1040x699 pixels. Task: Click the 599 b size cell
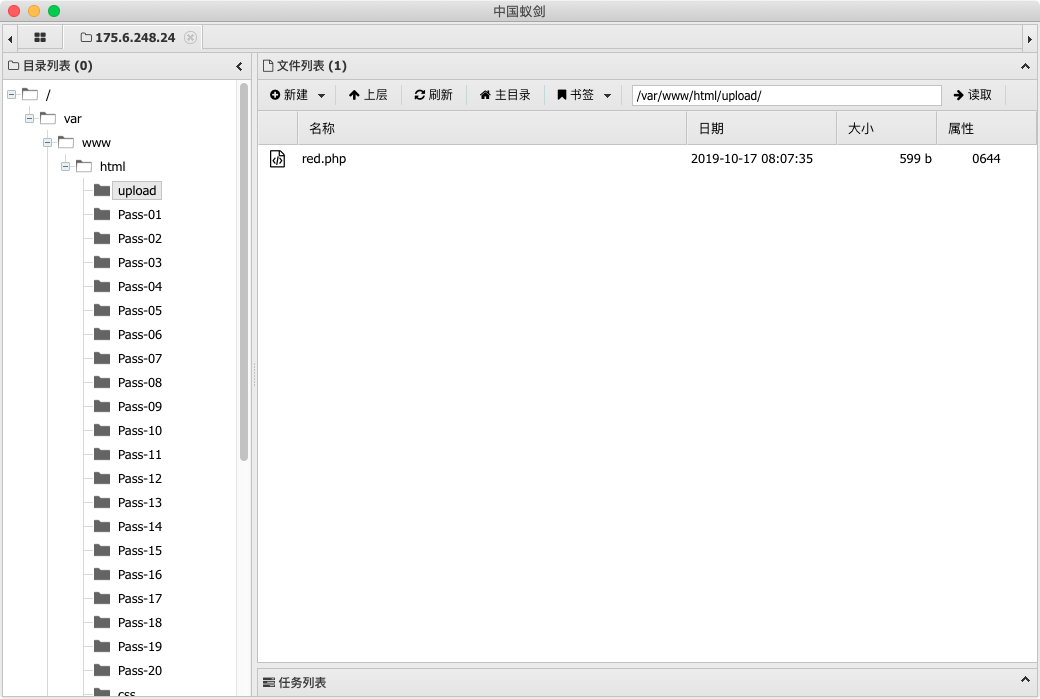tap(915, 159)
